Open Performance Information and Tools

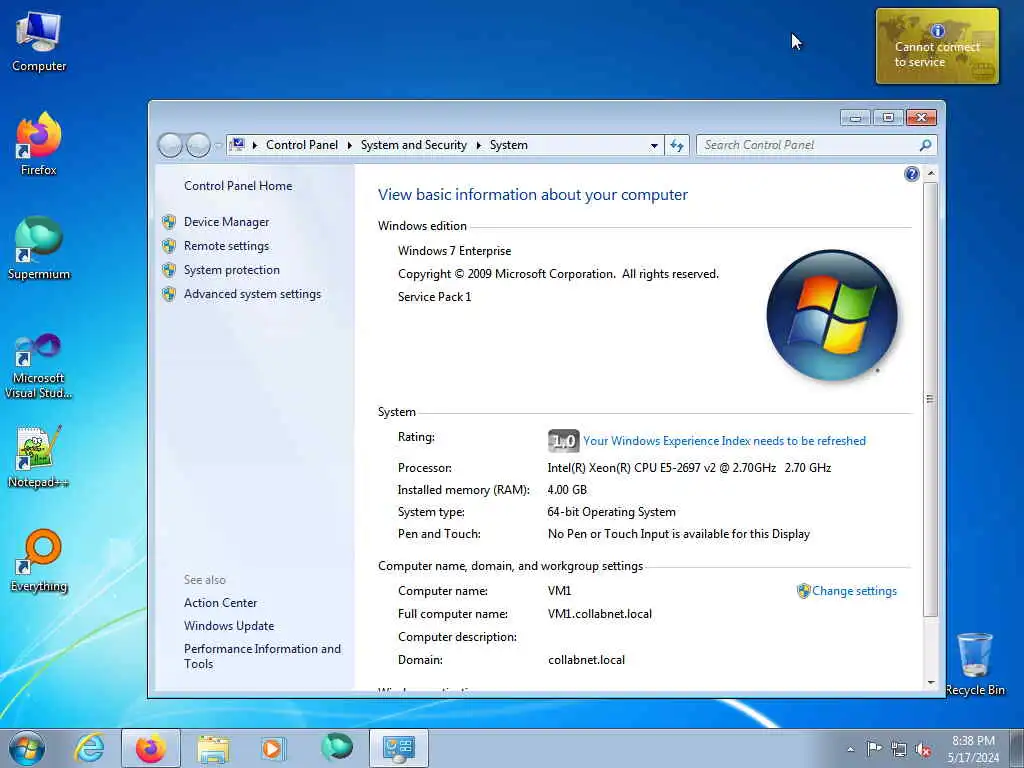[262, 656]
